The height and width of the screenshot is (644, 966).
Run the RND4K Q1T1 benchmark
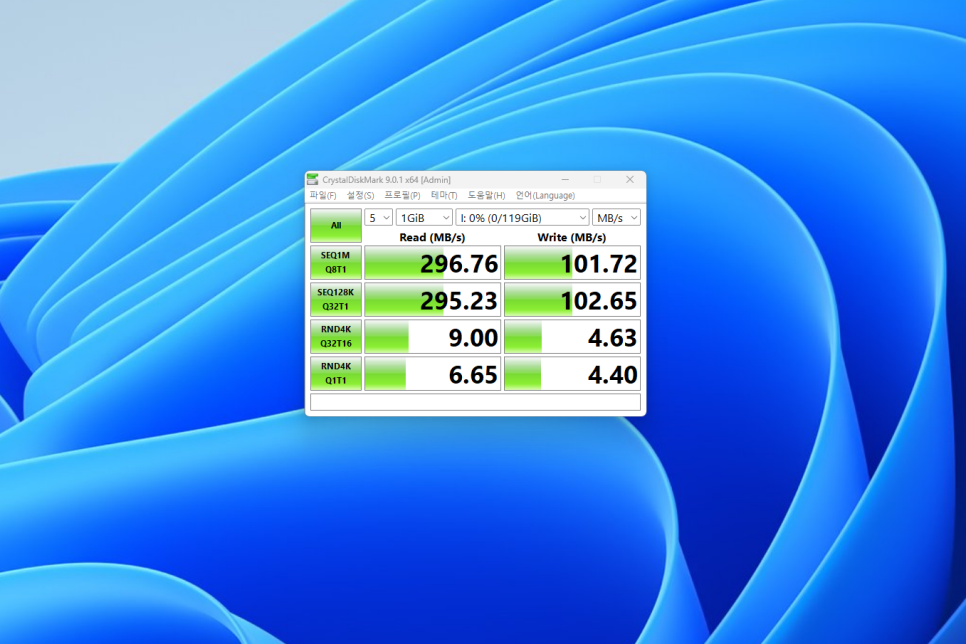click(336, 373)
